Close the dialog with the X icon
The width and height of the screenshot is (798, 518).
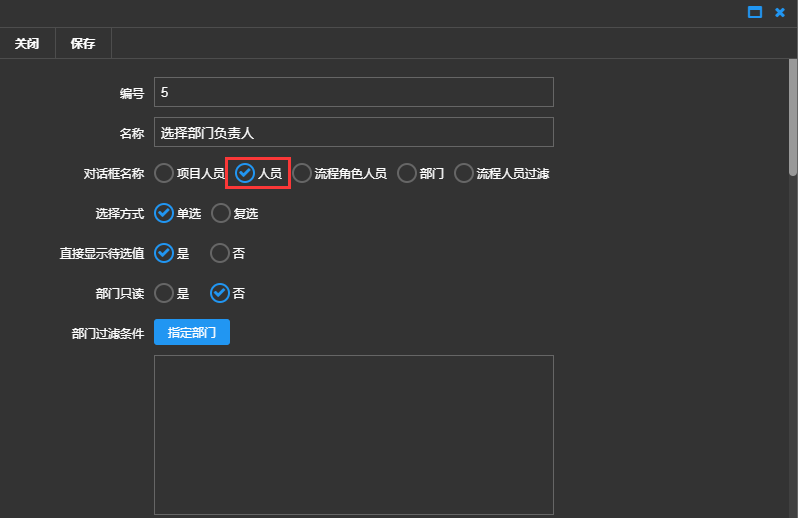pyautogui.click(x=780, y=12)
